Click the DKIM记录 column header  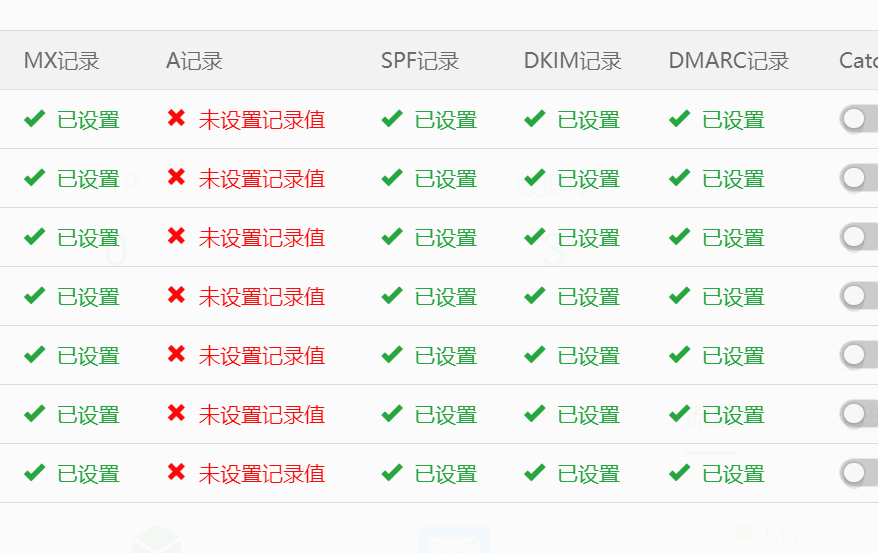pos(573,61)
